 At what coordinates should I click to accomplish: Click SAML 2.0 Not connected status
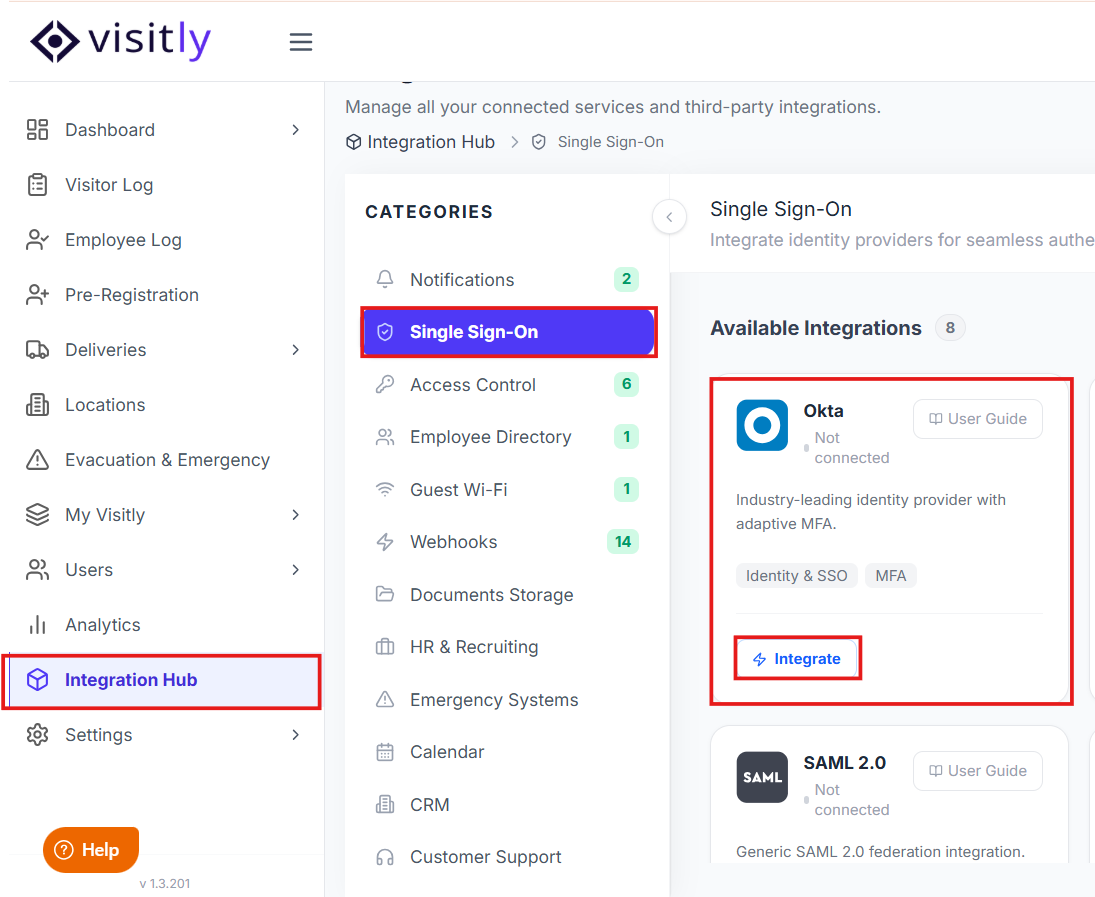846,800
